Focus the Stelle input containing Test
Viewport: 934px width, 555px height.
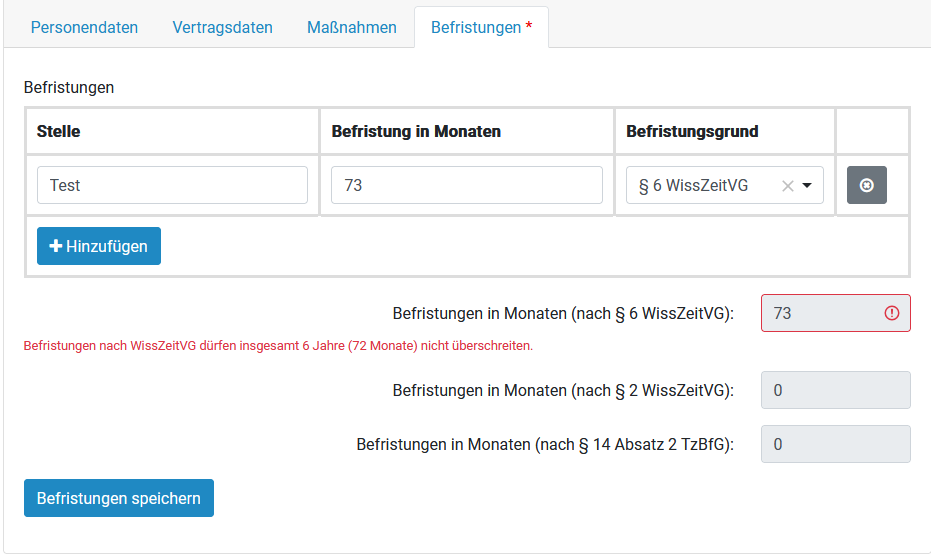click(172, 185)
